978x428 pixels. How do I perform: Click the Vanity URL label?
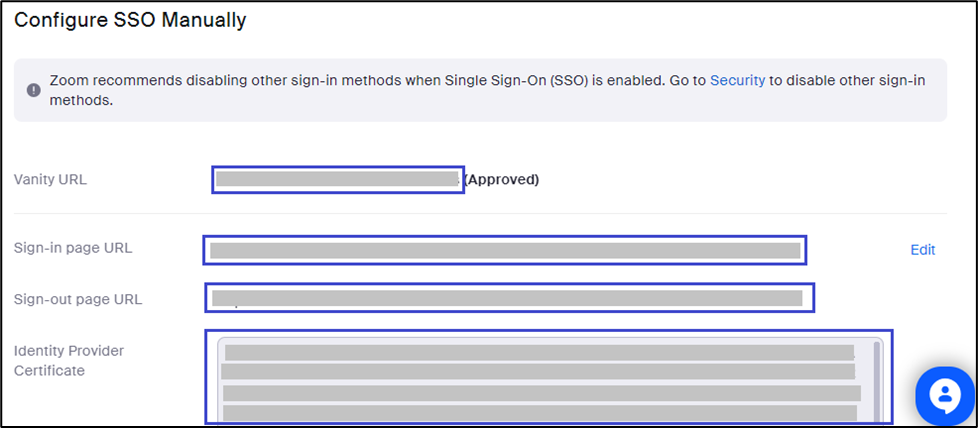[50, 180]
